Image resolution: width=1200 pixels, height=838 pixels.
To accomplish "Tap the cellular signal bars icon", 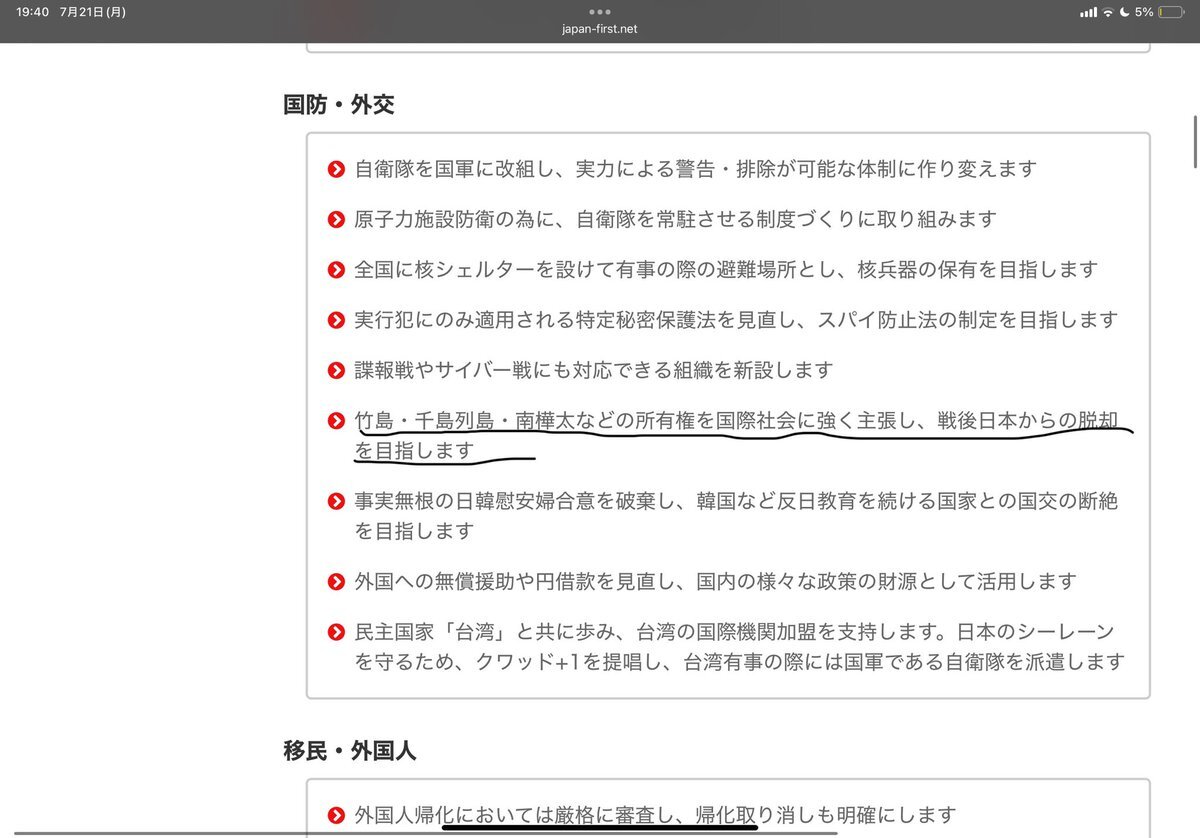I will click(x=1088, y=12).
